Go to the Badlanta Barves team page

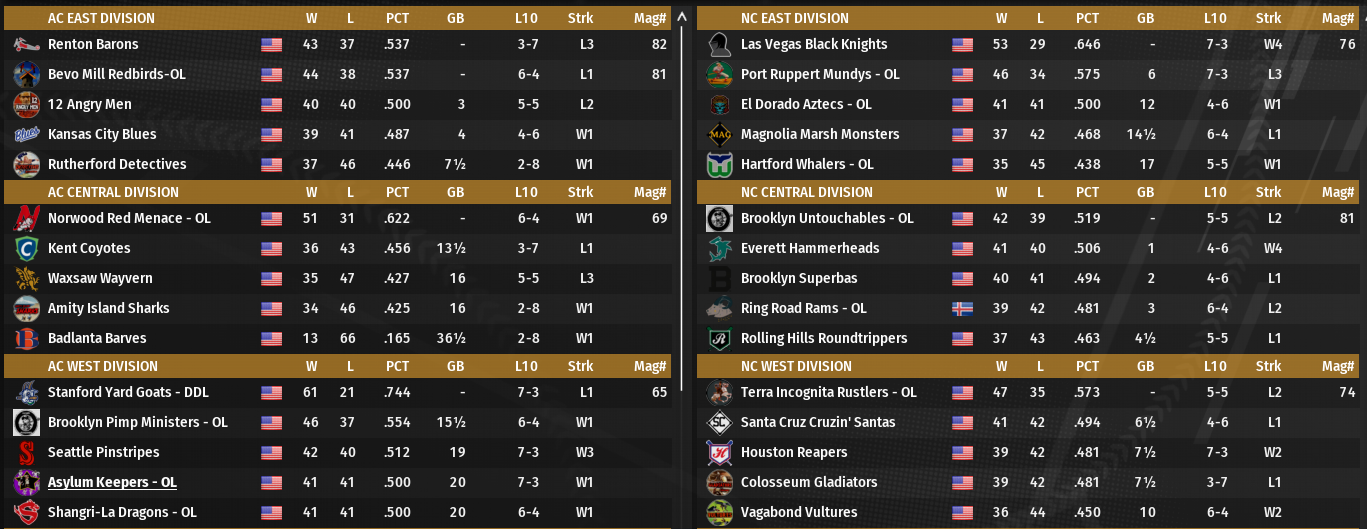97,338
